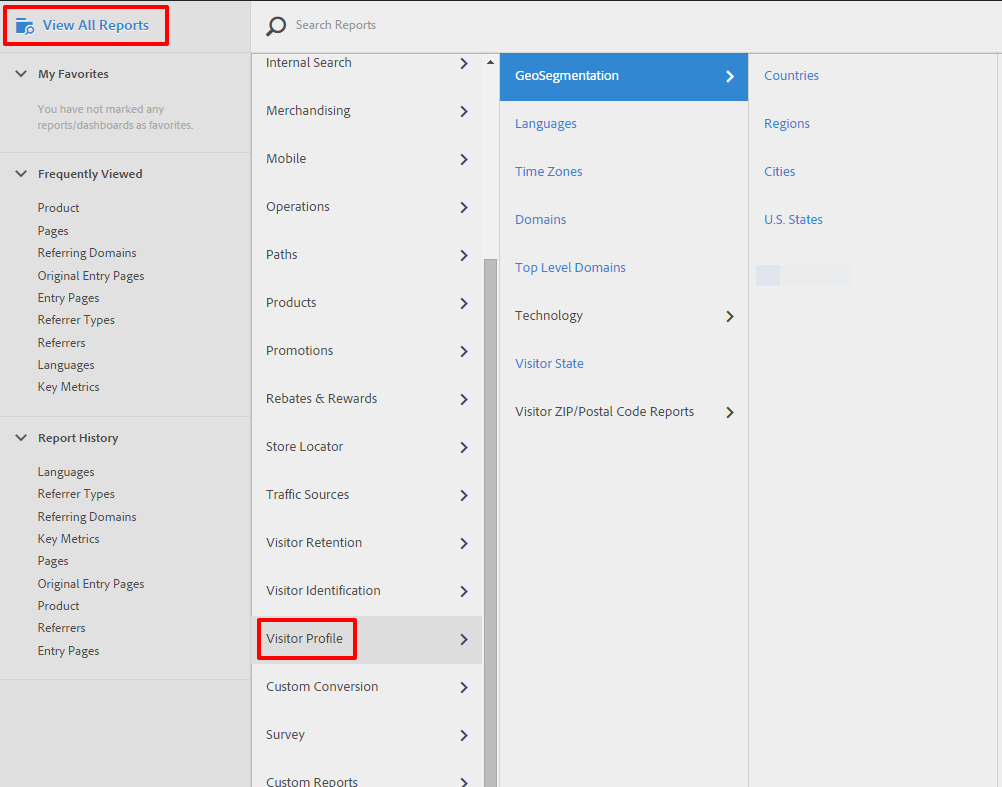Open Key Metrics in Report History

pyautogui.click(x=68, y=539)
